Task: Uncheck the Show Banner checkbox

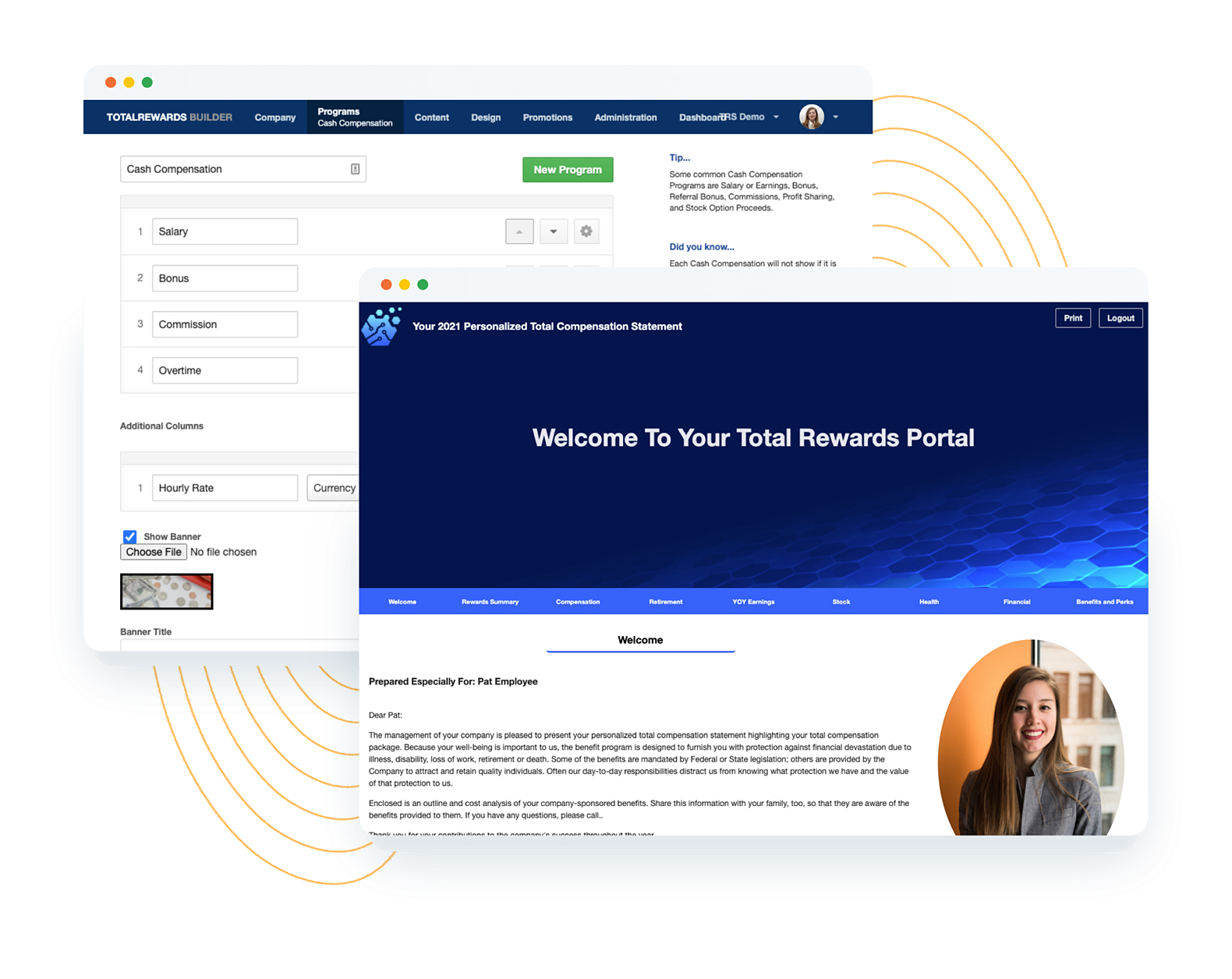Action: point(130,536)
